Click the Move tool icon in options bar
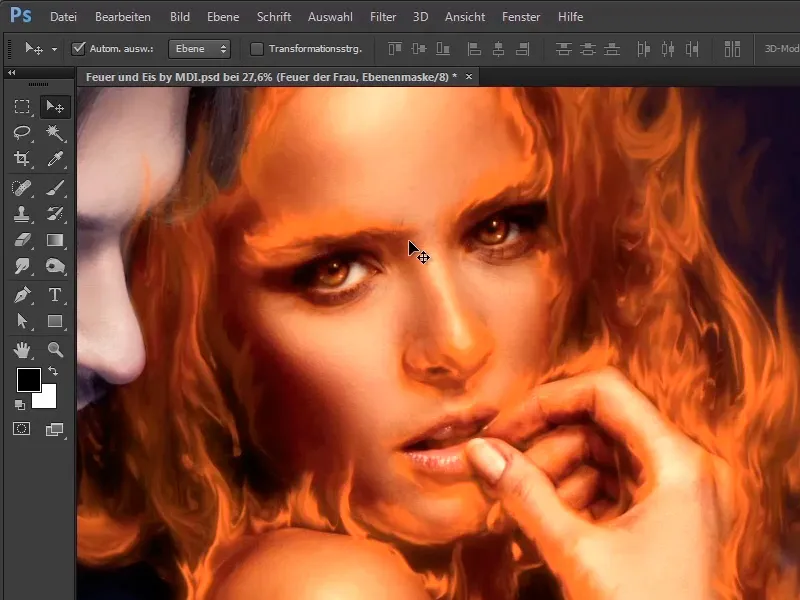Viewport: 800px width, 600px height. 34,49
